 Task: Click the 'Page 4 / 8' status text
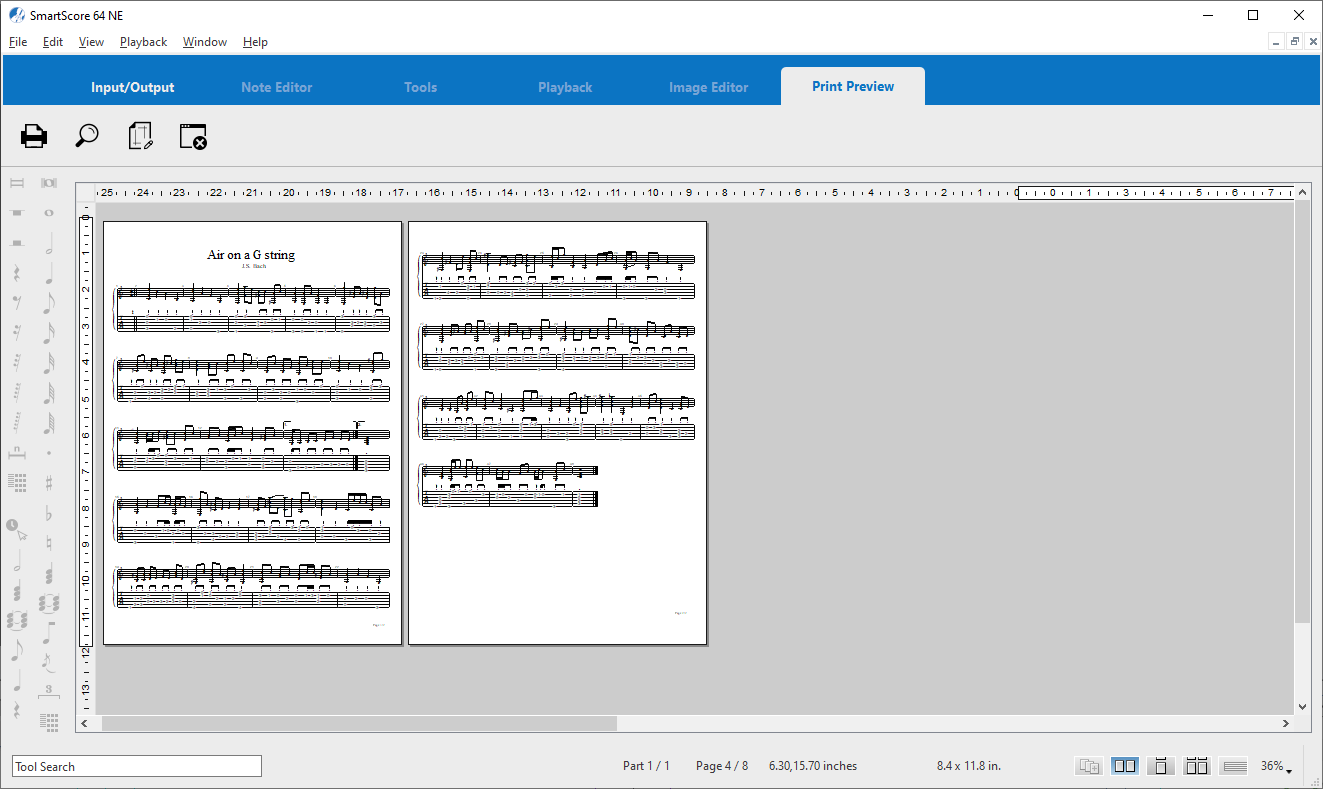[x=722, y=766]
